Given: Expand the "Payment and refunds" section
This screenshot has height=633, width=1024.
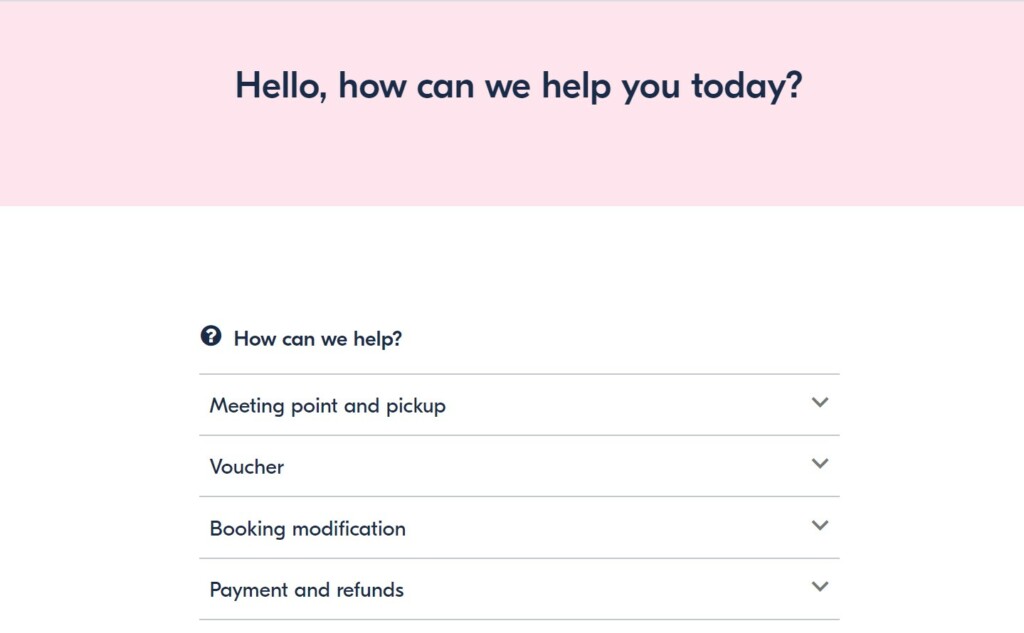Looking at the screenshot, I should pyautogui.click(x=520, y=590).
